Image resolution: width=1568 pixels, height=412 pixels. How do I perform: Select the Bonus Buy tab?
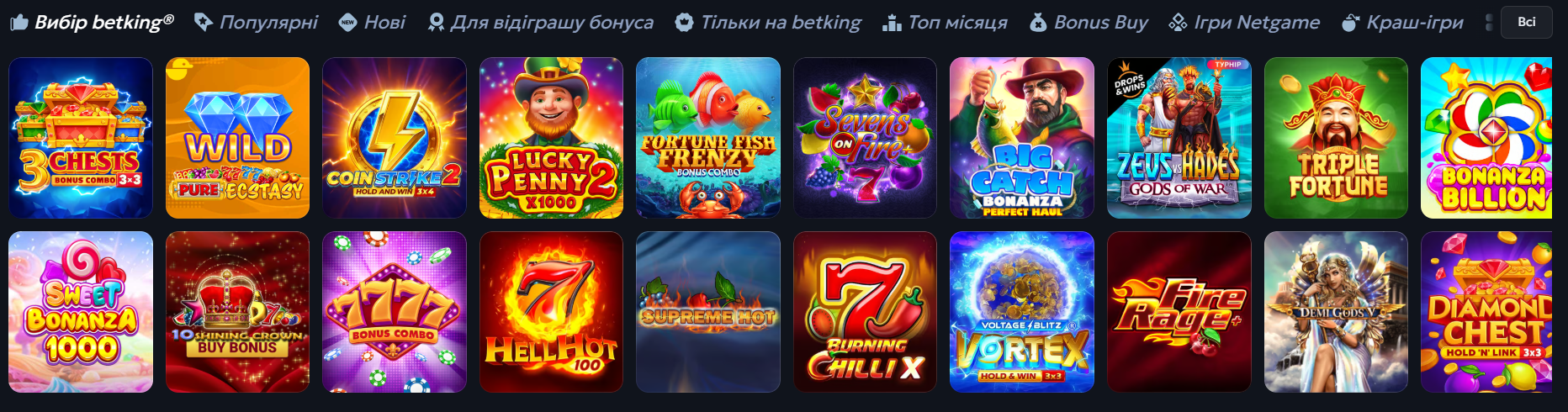[1089, 23]
